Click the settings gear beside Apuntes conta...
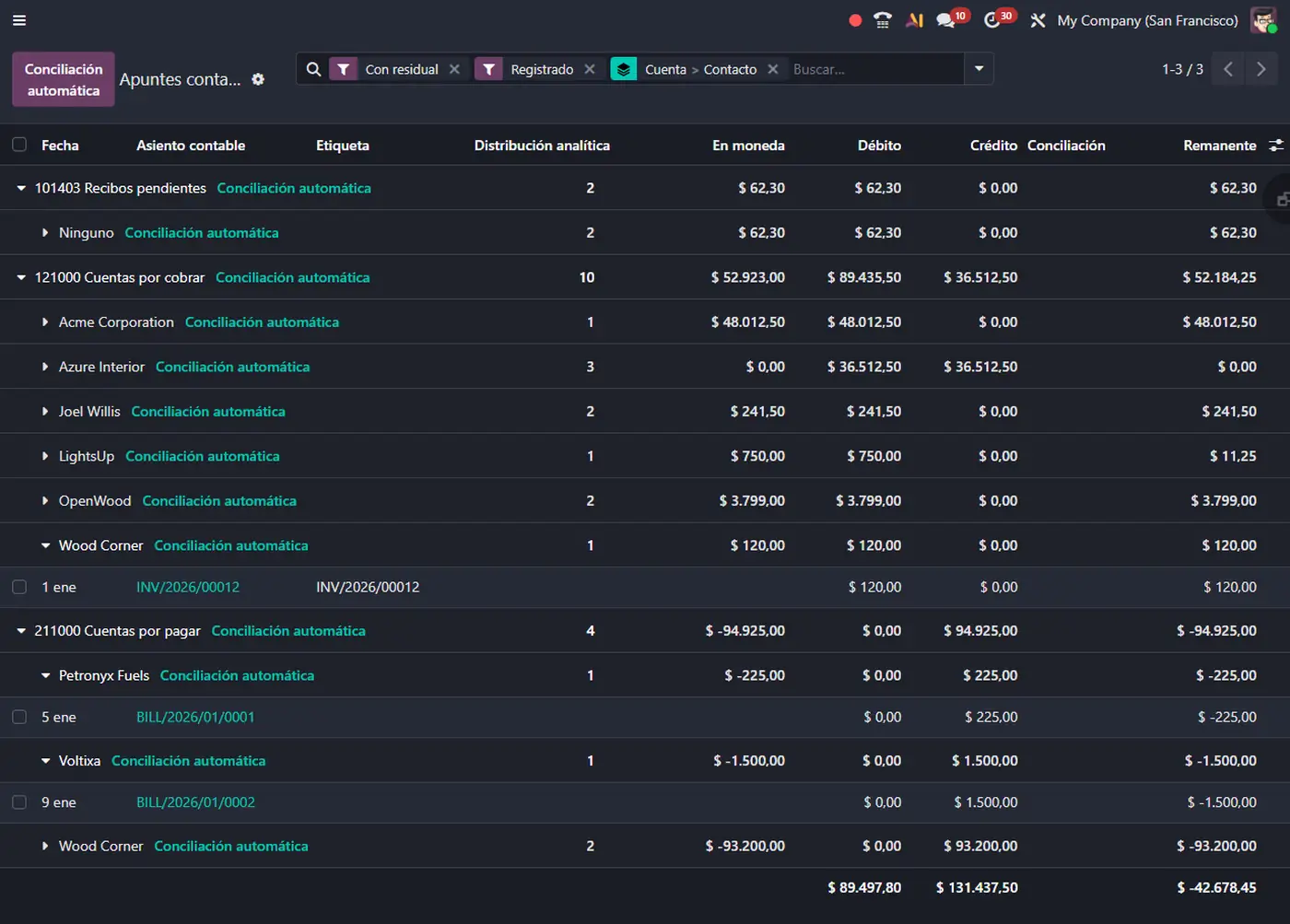The height and width of the screenshot is (924, 1290). (258, 79)
